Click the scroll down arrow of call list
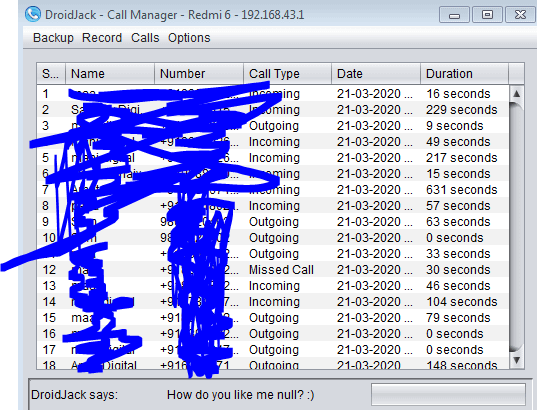This screenshot has width=537, height=410. point(517,360)
